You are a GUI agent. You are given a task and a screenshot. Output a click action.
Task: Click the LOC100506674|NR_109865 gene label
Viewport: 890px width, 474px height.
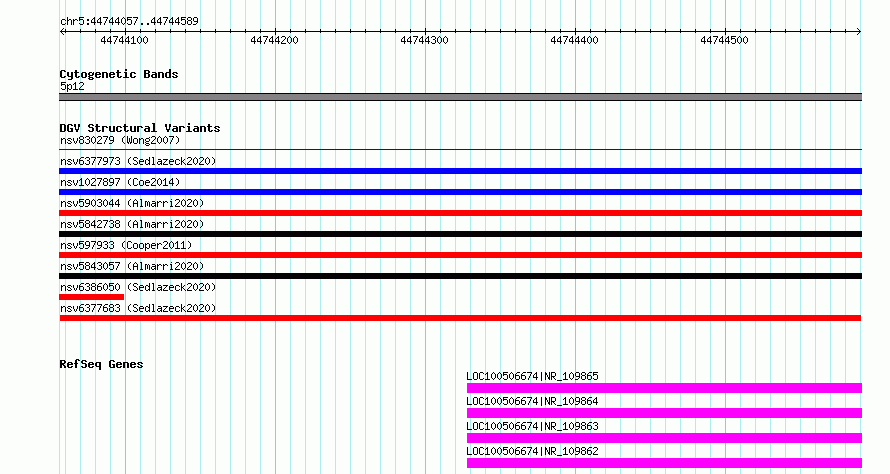point(532,376)
